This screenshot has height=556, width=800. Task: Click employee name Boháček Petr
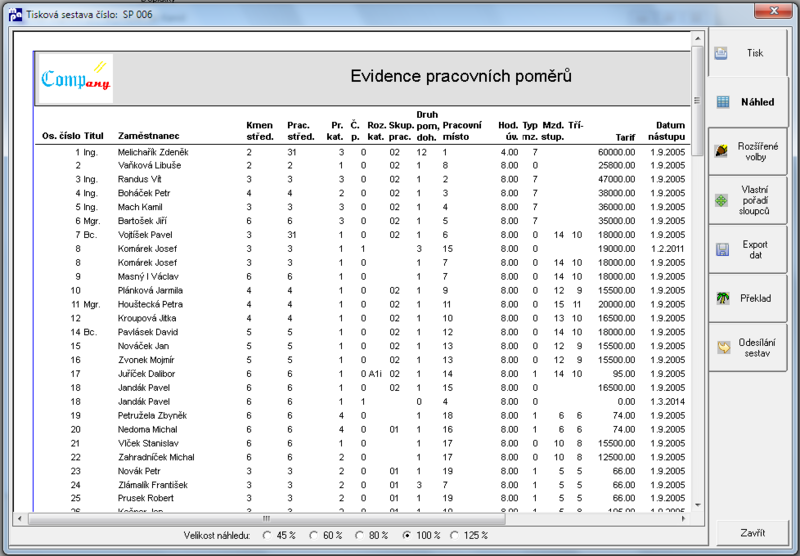tap(144, 193)
